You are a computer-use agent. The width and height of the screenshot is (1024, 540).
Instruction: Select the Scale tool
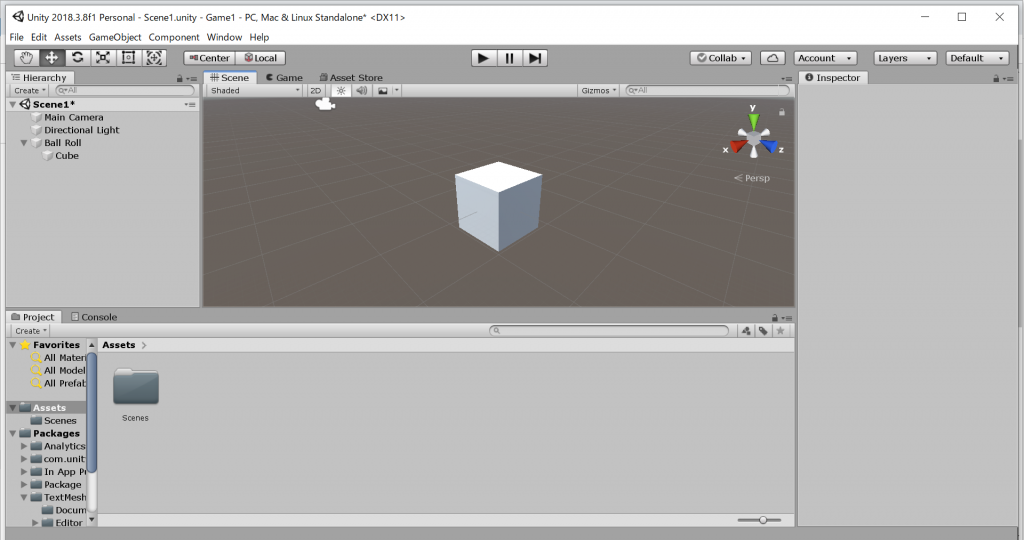click(103, 57)
